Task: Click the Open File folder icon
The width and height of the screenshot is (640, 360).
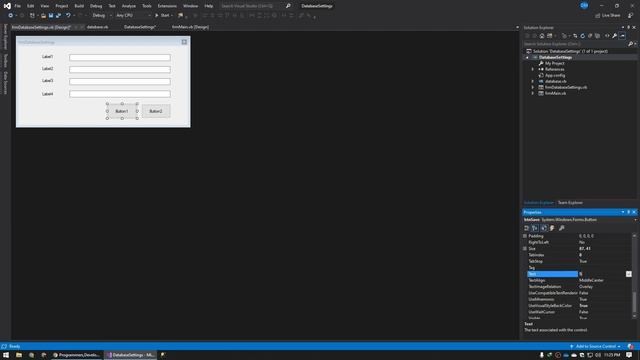Action: click(43, 16)
